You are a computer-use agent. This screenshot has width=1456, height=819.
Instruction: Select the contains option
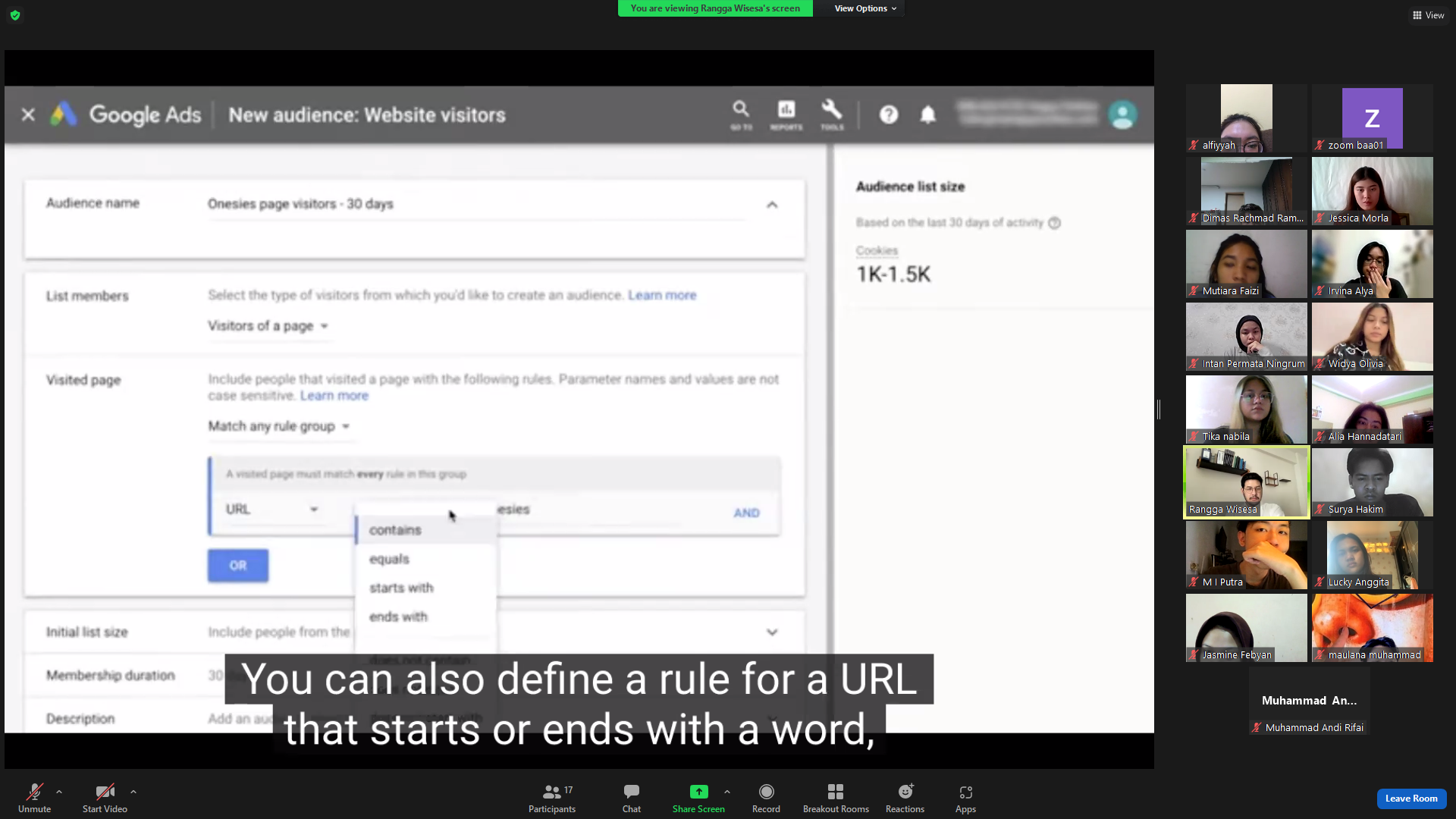coord(425,530)
